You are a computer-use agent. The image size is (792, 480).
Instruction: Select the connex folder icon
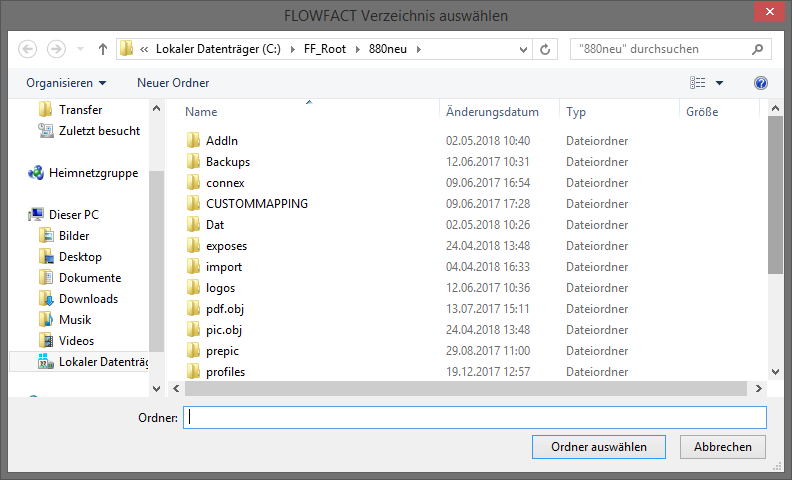tap(193, 182)
